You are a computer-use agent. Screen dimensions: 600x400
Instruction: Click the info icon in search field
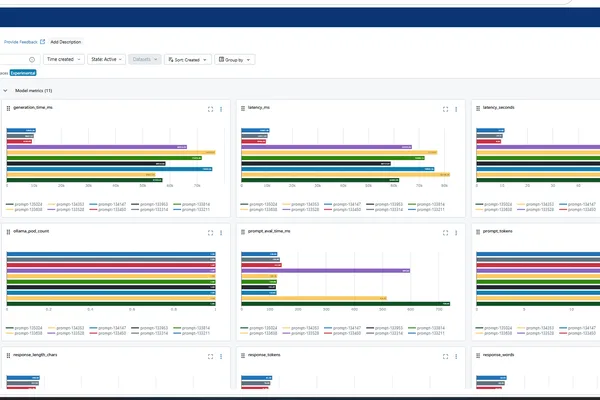click(32, 60)
